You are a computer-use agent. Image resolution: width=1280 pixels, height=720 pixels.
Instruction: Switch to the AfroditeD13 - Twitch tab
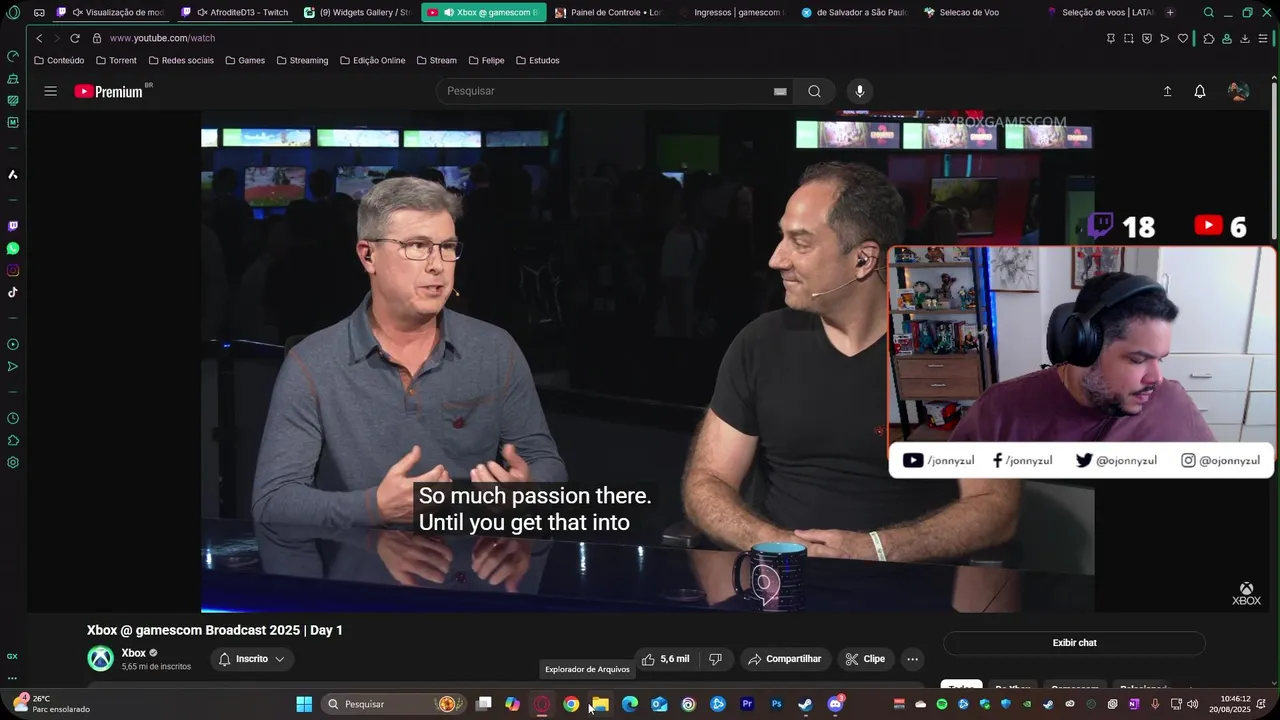pyautogui.click(x=236, y=12)
